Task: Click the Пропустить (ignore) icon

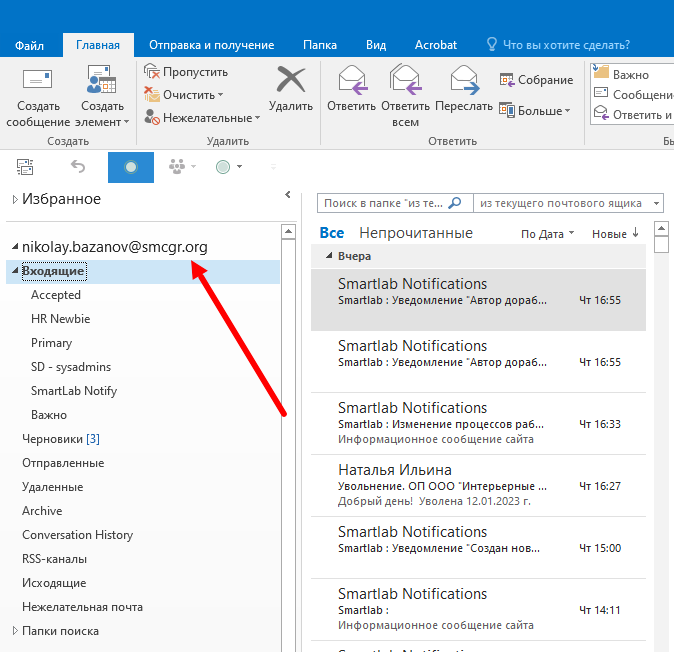Action: click(152, 72)
